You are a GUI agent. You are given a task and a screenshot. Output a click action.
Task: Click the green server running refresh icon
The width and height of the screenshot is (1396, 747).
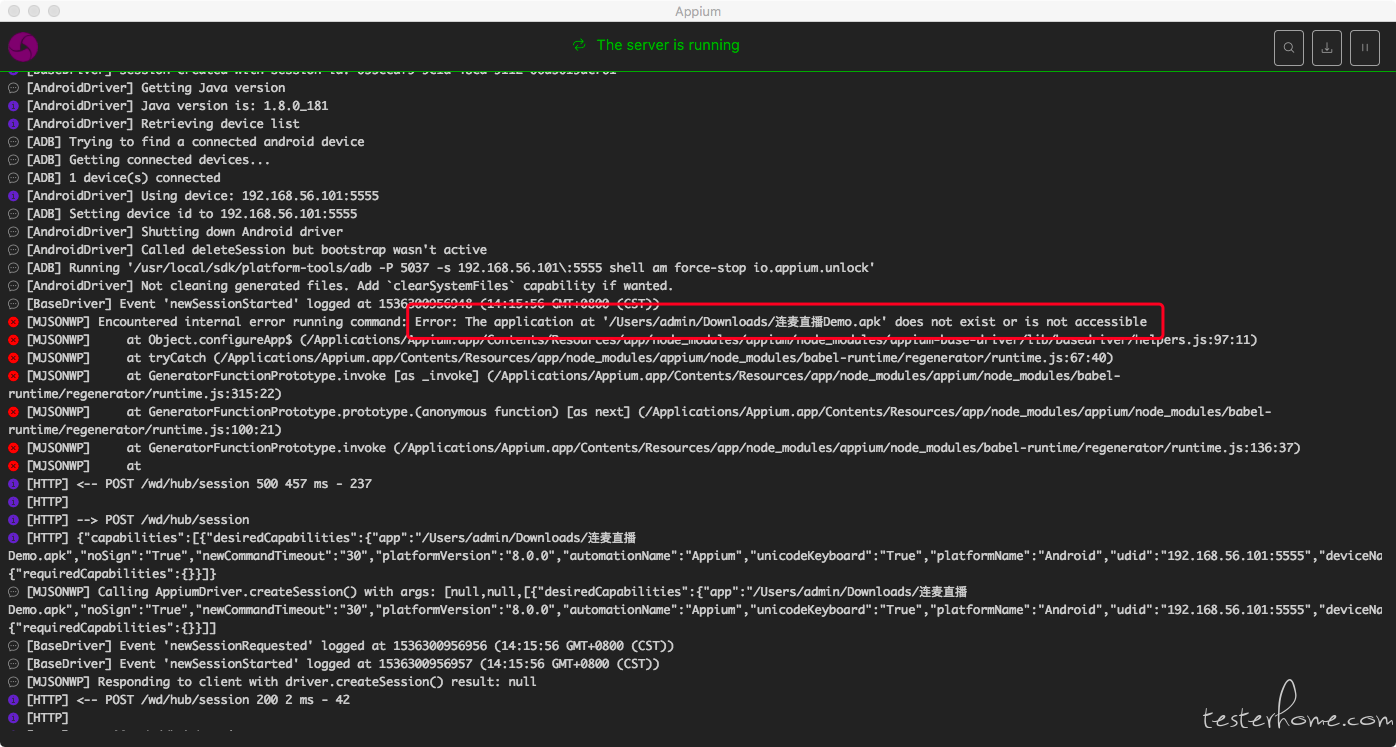[579, 45]
